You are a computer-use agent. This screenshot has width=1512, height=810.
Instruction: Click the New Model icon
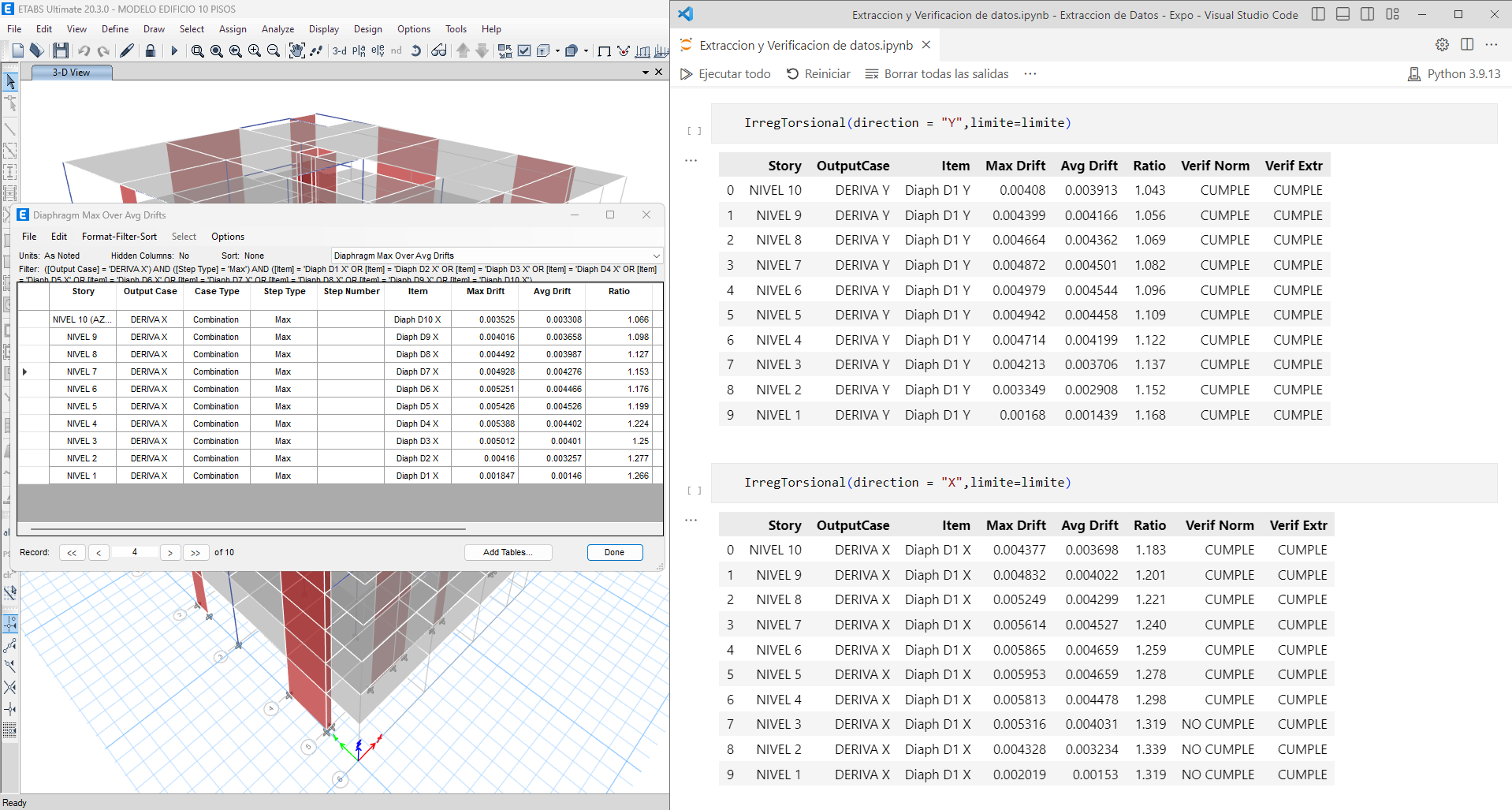(17, 50)
